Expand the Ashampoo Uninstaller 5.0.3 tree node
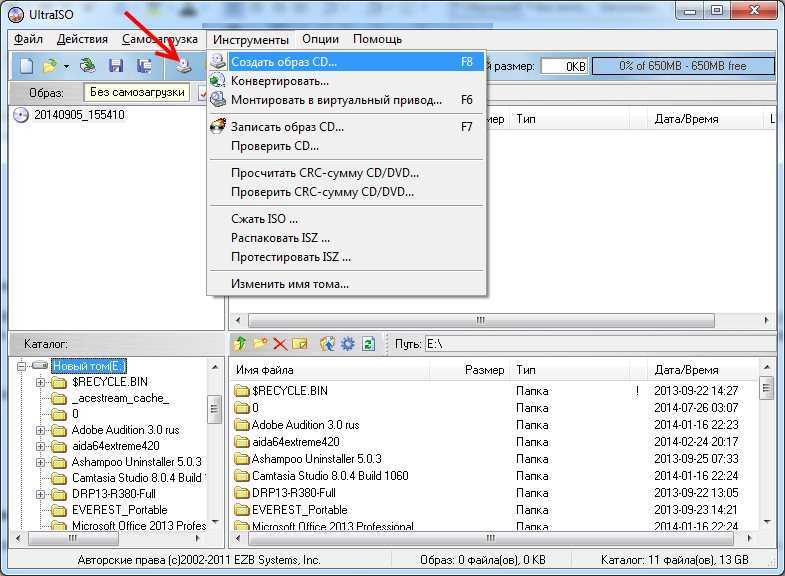 point(41,462)
